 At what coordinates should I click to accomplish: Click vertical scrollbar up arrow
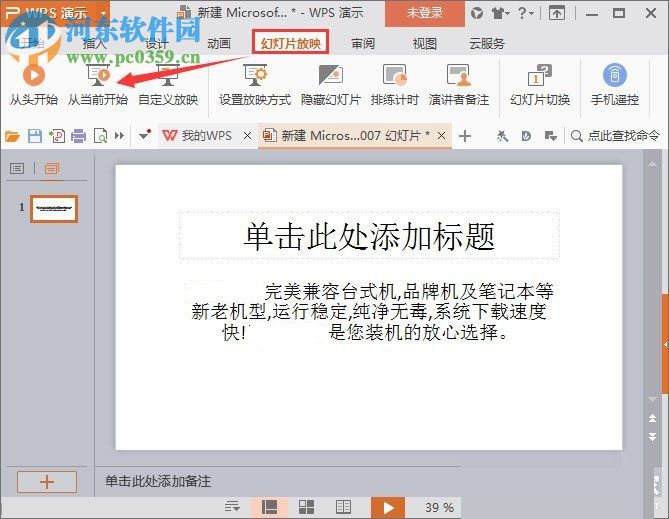tap(652, 164)
